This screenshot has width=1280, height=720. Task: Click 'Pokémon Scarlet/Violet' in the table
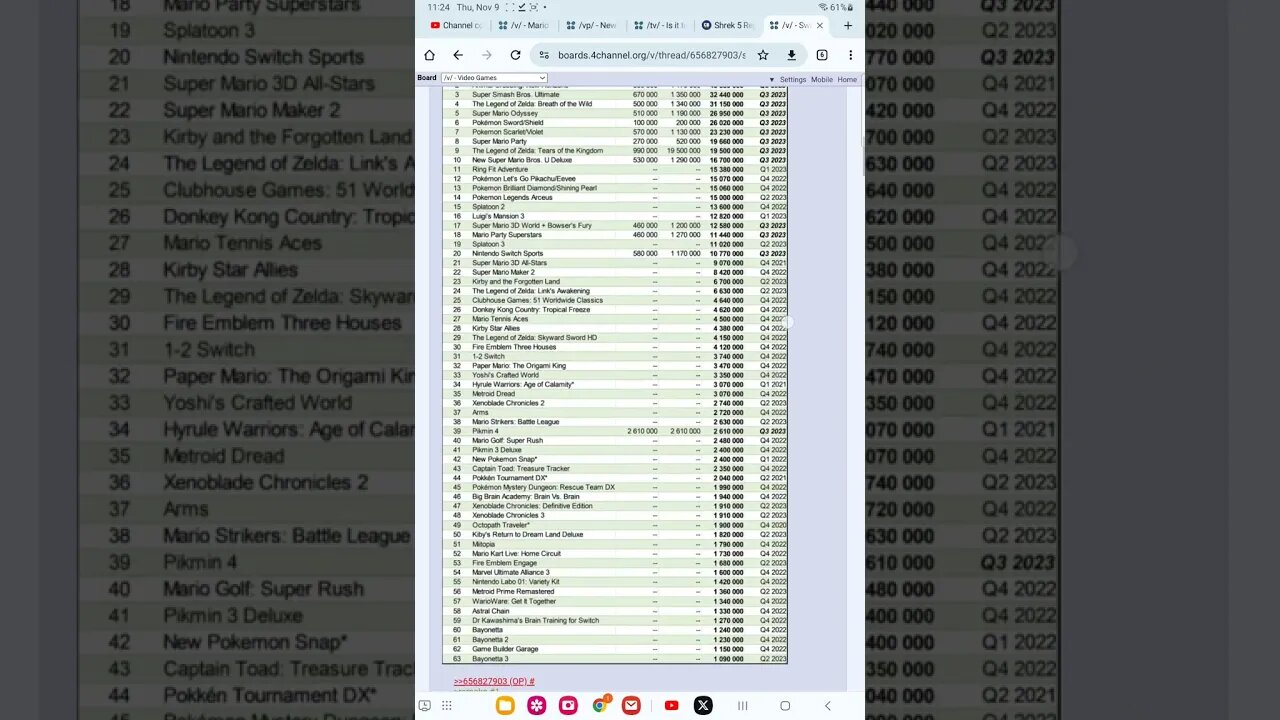(508, 132)
